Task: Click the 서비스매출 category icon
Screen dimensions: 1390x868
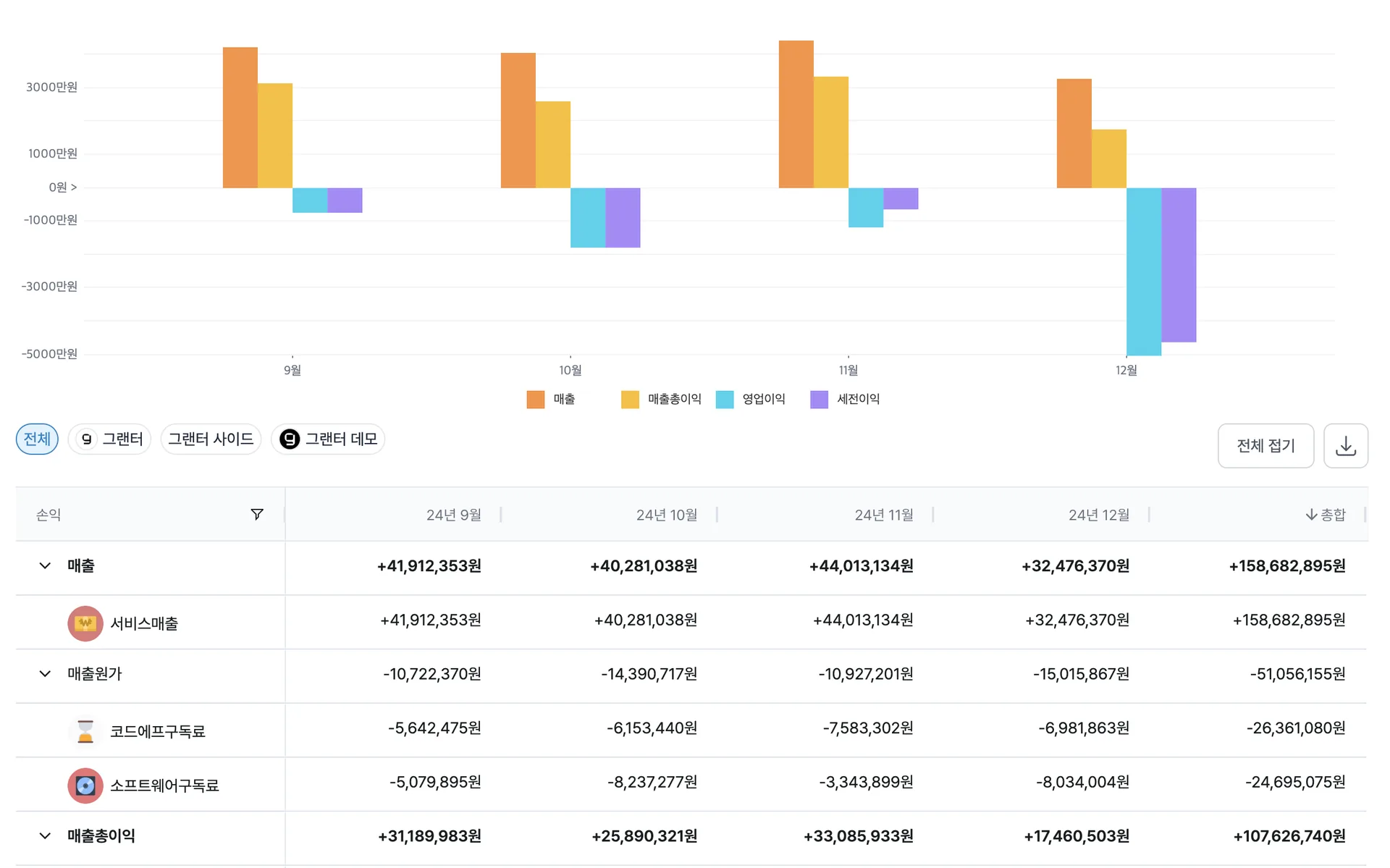Action: point(85,623)
